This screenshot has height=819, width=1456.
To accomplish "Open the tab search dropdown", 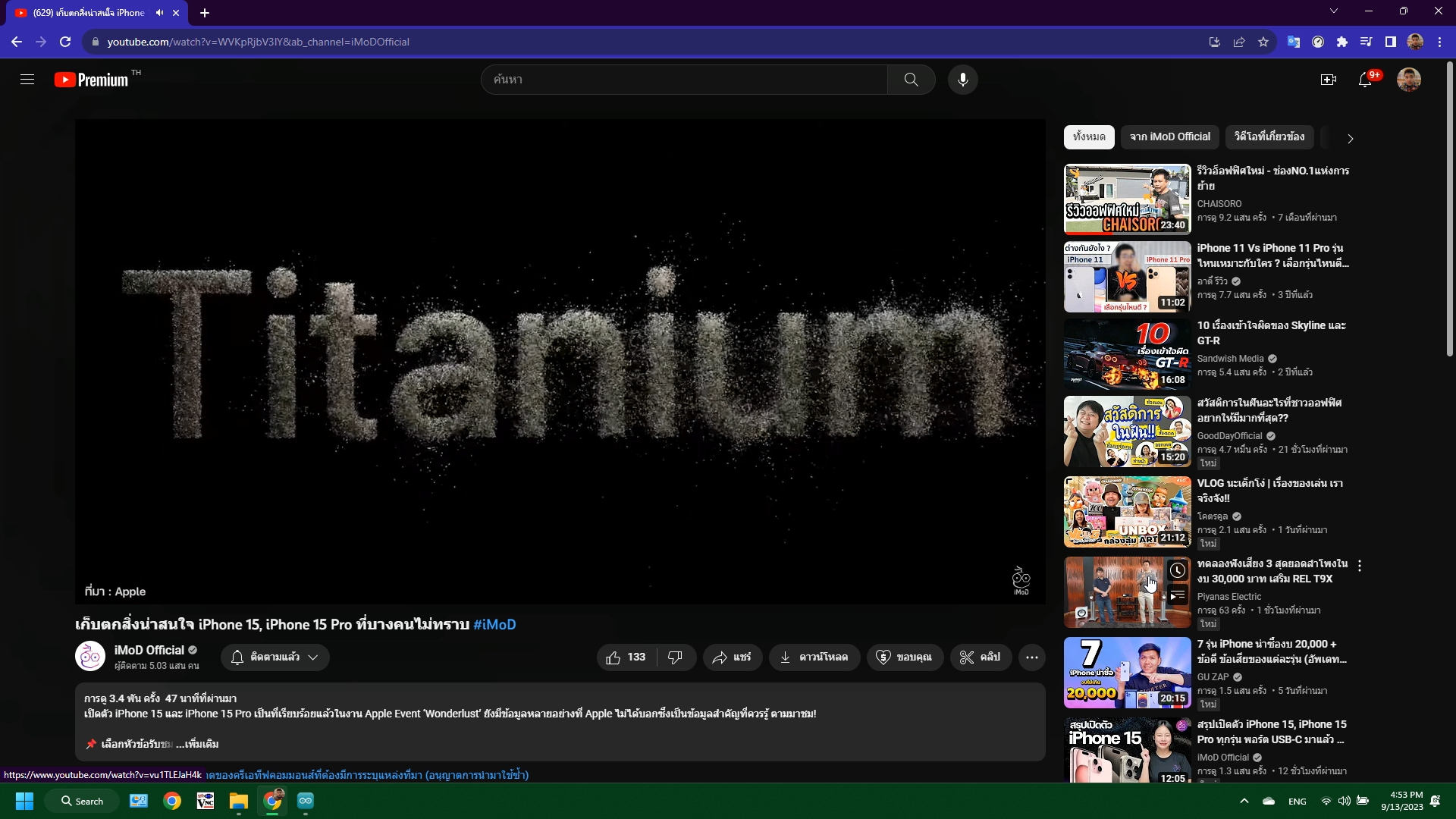I will (x=1334, y=11).
